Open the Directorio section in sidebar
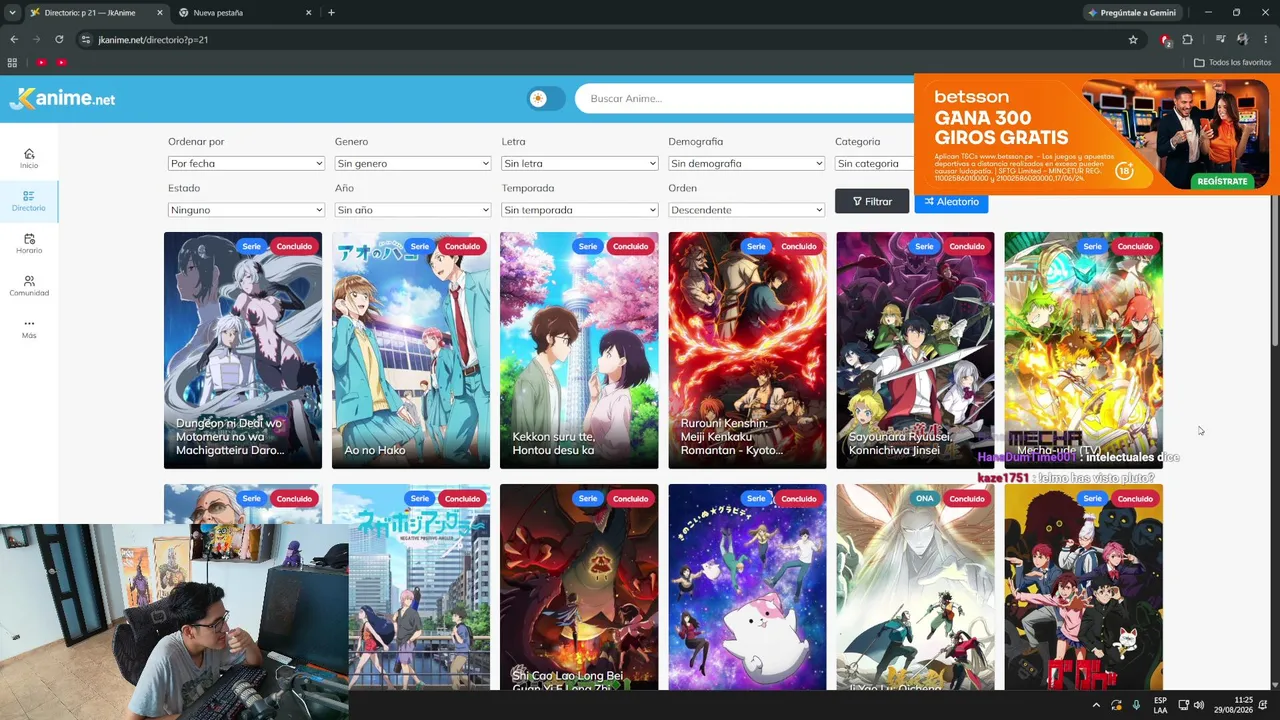Image resolution: width=1280 pixels, height=720 pixels. [x=29, y=201]
